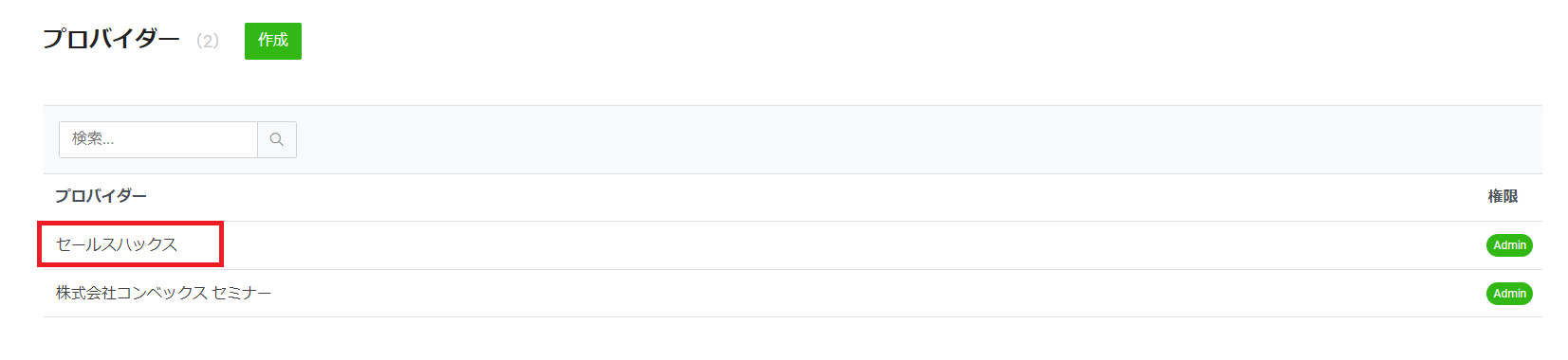Click the プロバイダー column header
The width and height of the screenshot is (1568, 360).
pyautogui.click(x=101, y=196)
